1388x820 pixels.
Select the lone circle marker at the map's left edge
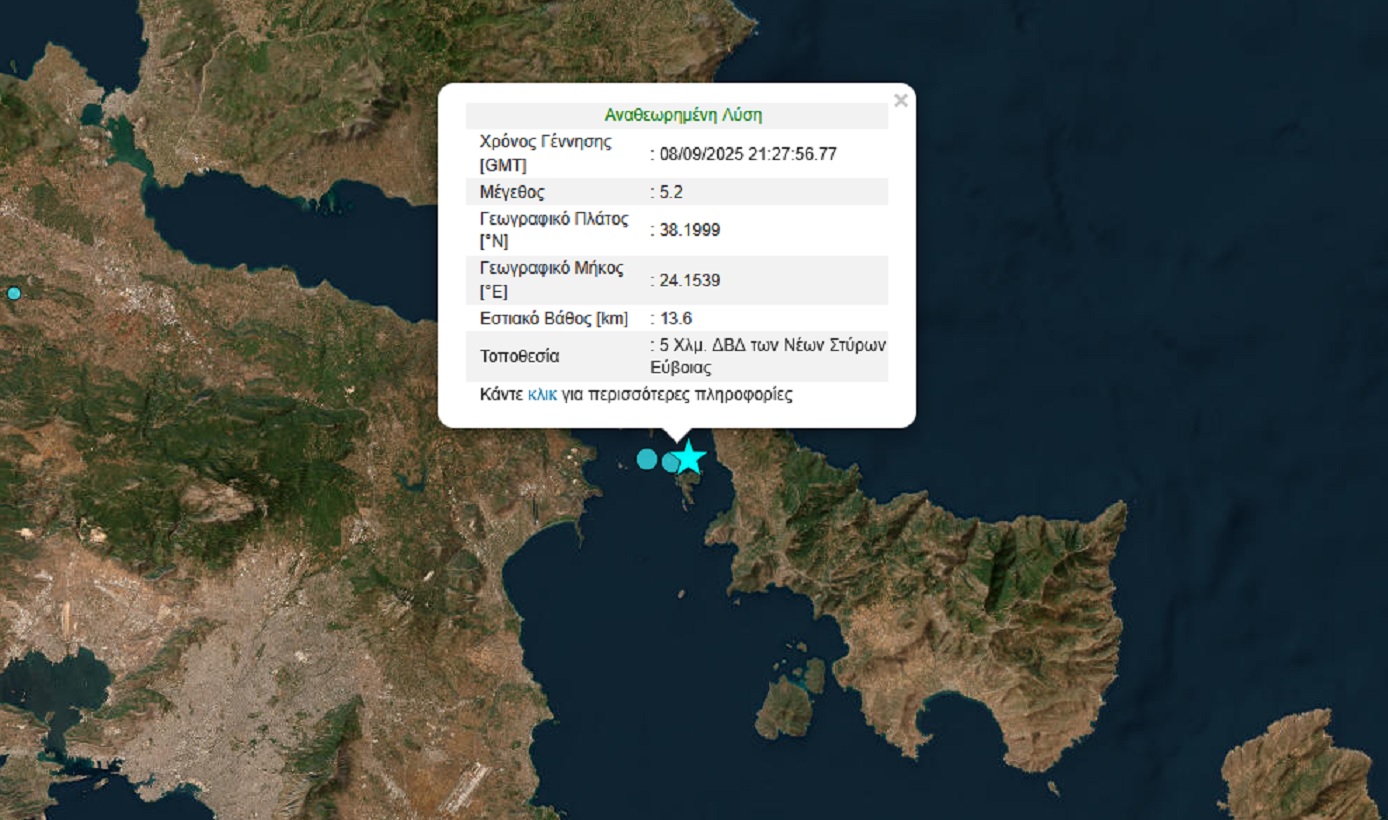click(13, 293)
